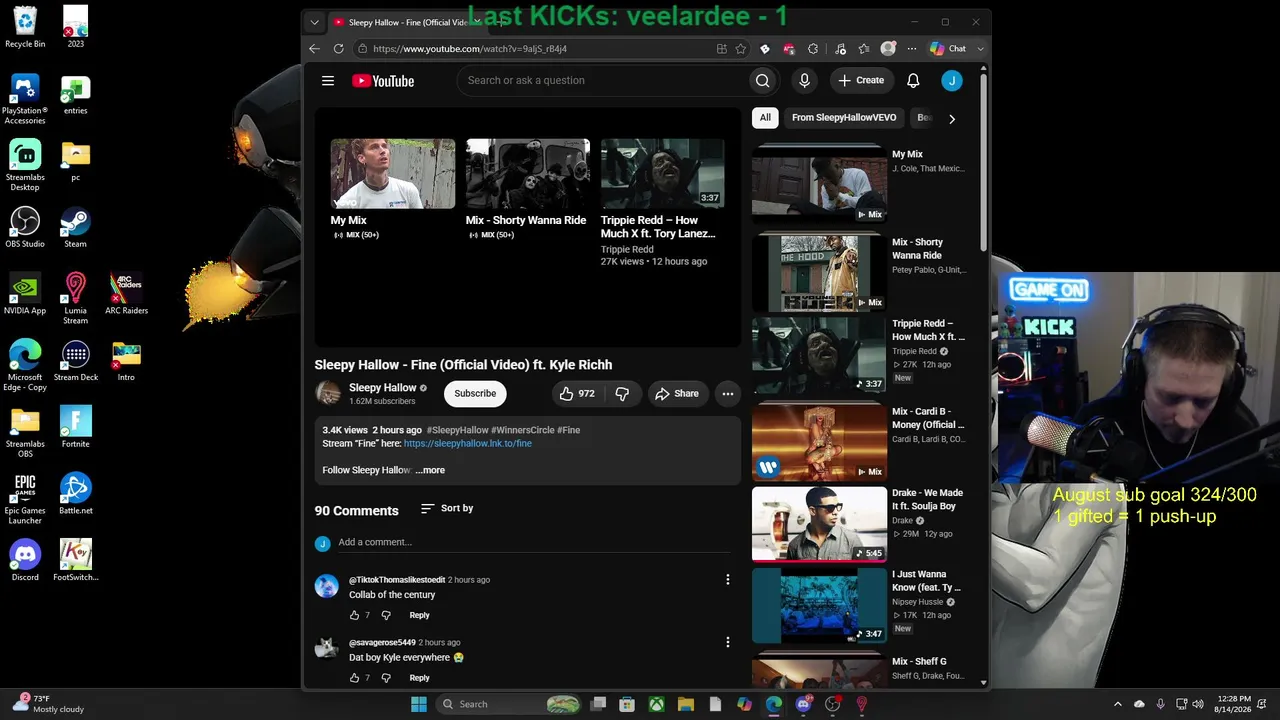Open Trippie Redd How Much X end-screen thumbnail
Screen dimensions: 1280x720
[x=662, y=174]
